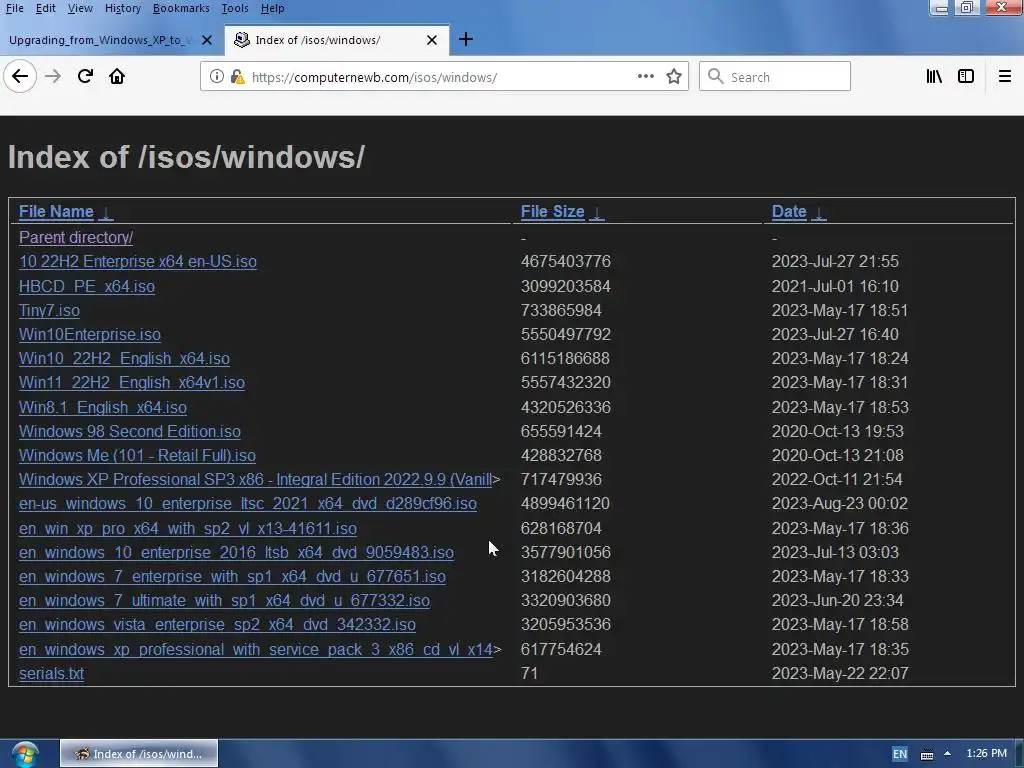The width and height of the screenshot is (1024, 768).
Task: Download Win10Enterprise.iso
Action: [89, 335]
